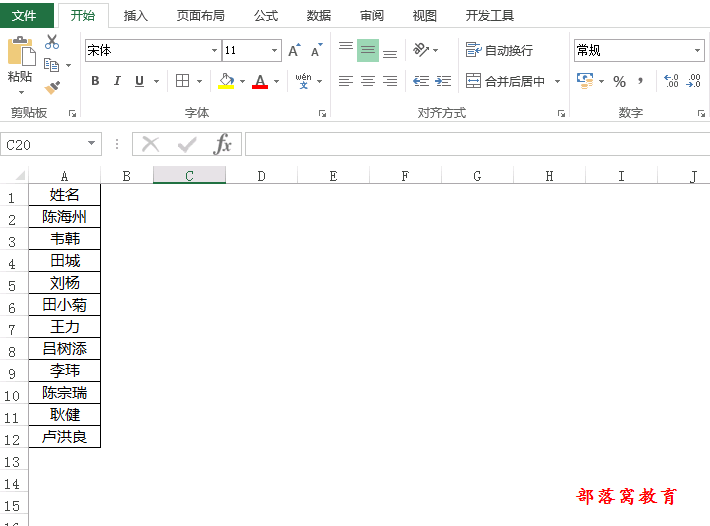The image size is (710, 526).
Task: Switch to the 插入 ribbon tab
Action: 135,15
